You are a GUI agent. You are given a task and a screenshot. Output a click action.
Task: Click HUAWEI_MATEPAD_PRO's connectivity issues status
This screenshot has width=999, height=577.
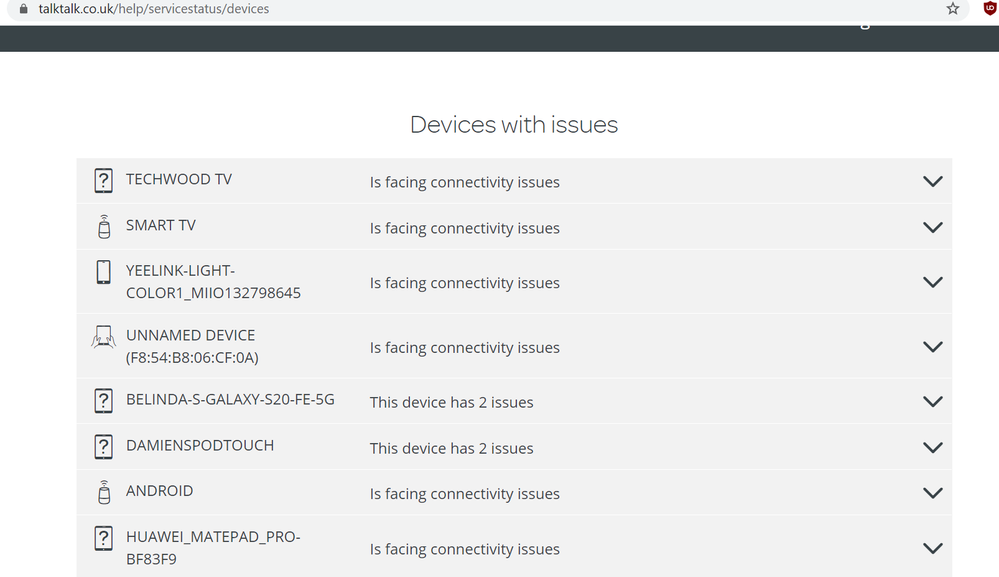(x=464, y=549)
